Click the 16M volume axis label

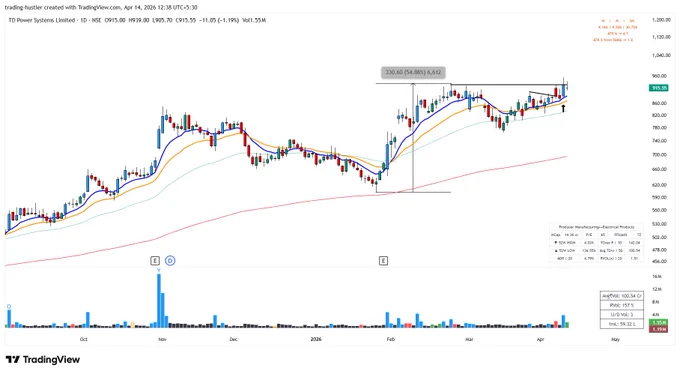click(x=657, y=276)
